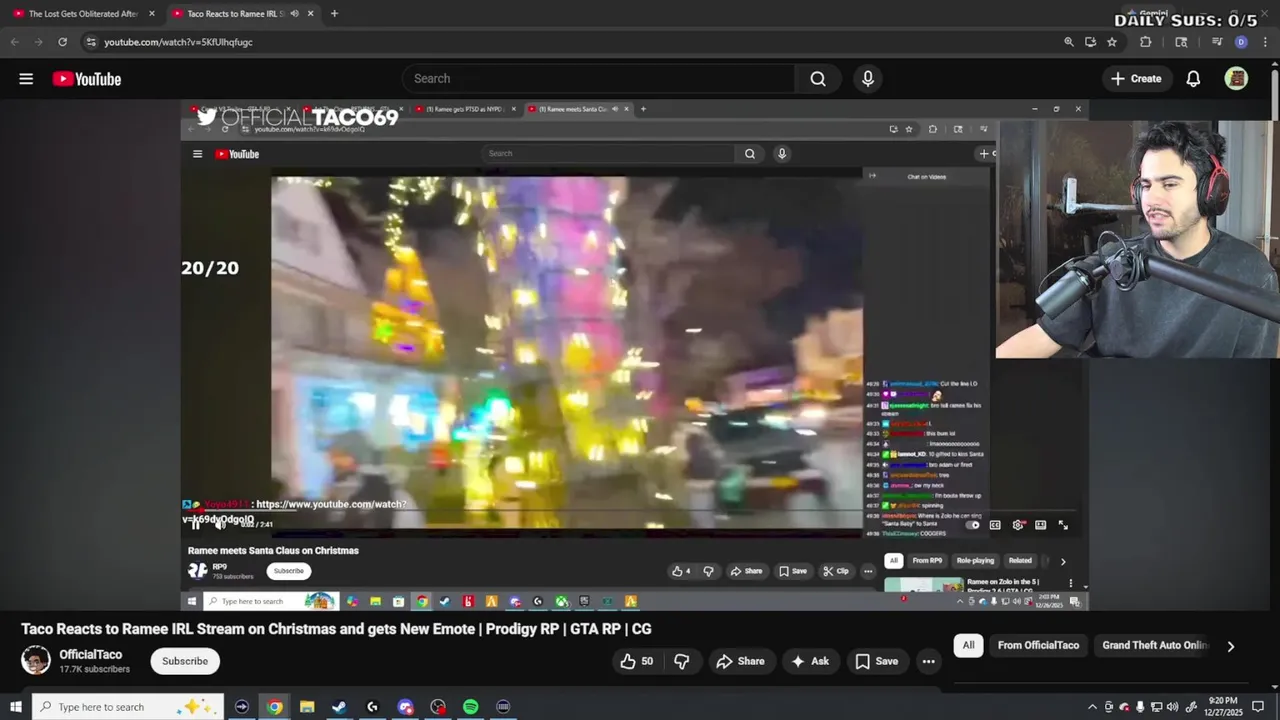
Task: Open the YouTube guide hamburger menu
Action: click(x=26, y=79)
